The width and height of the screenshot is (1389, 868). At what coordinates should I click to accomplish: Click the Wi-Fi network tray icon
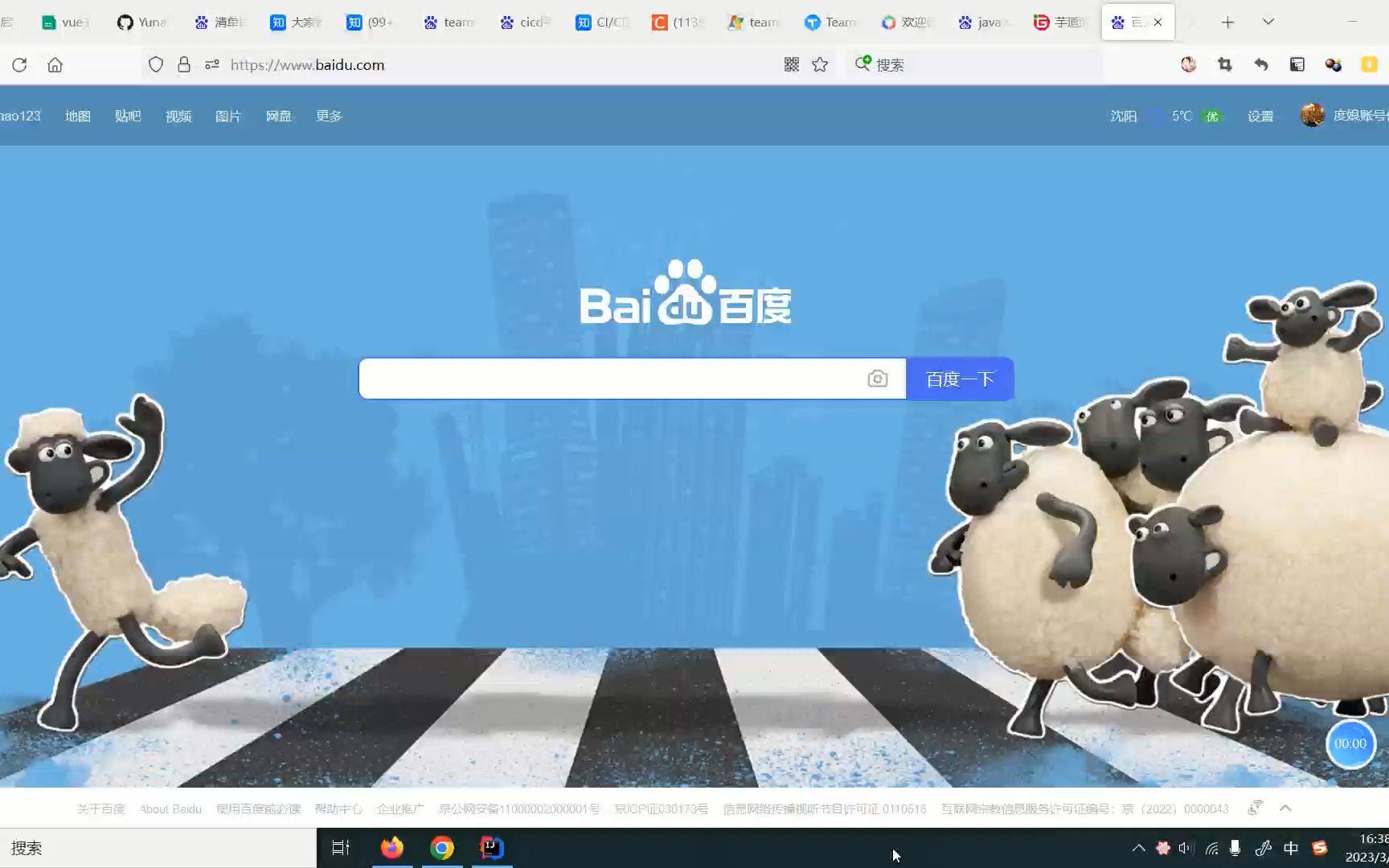[1212, 848]
